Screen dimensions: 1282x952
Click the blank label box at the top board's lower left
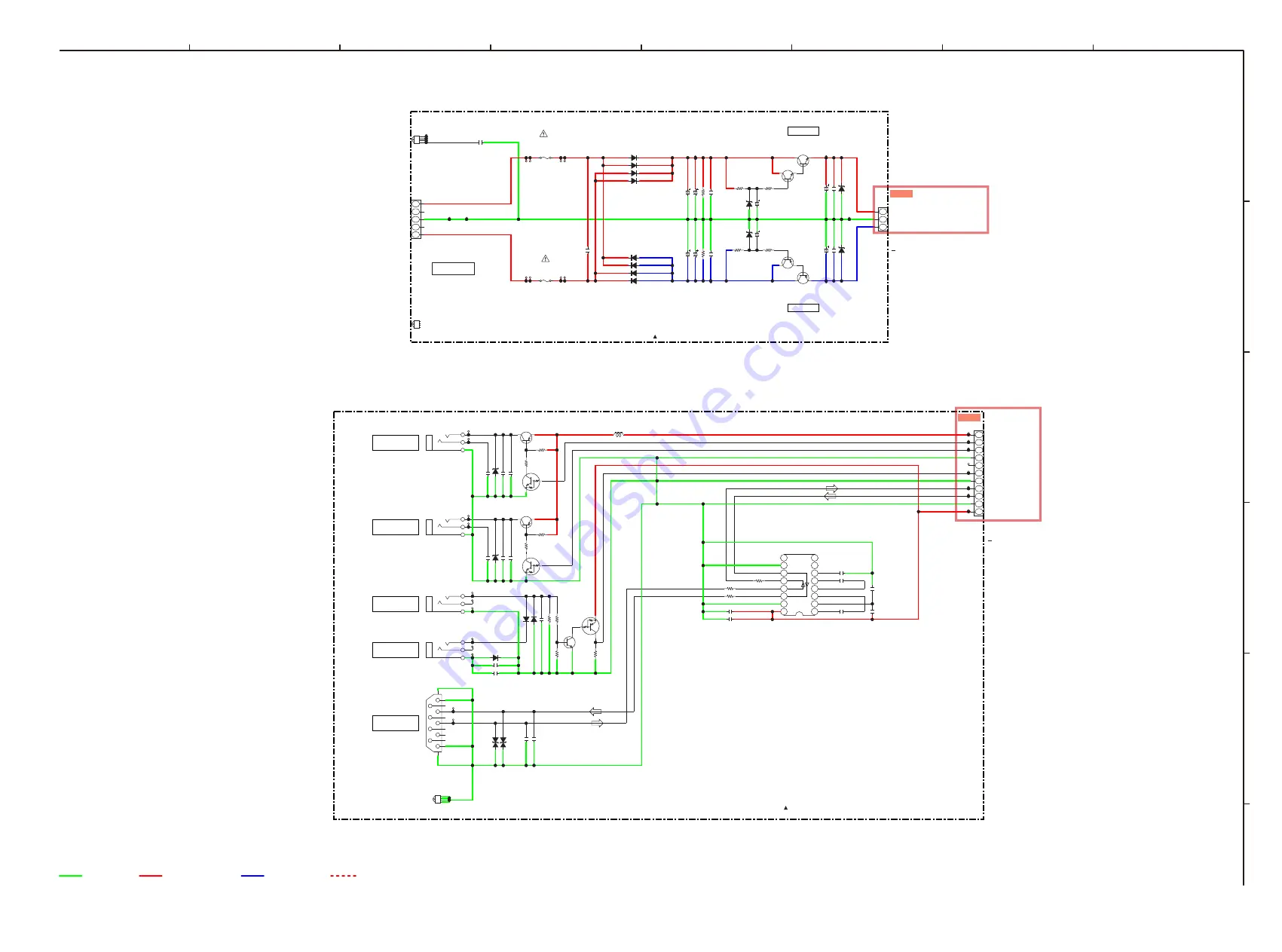pyautogui.click(x=453, y=268)
